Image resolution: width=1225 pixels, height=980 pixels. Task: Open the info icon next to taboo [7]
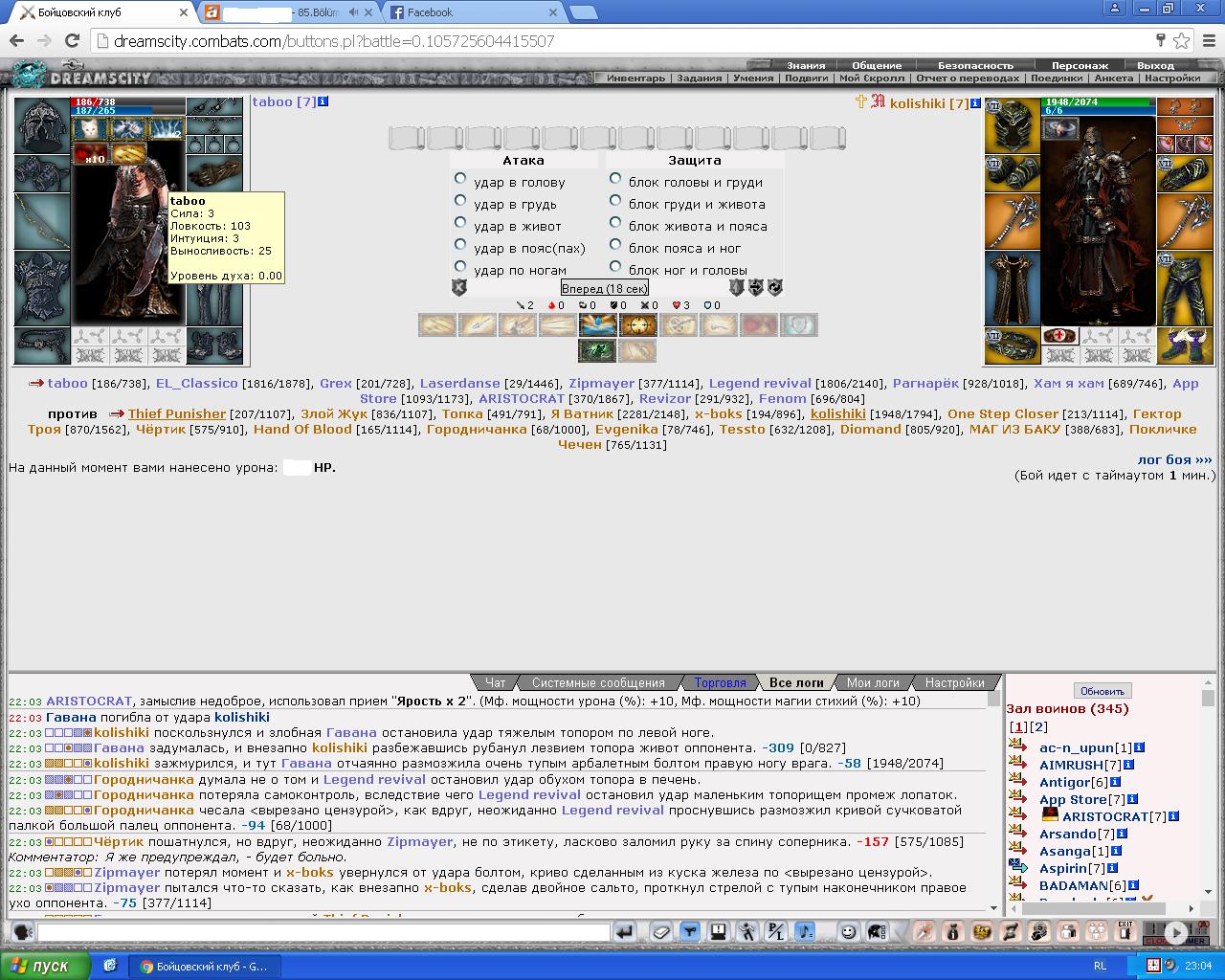323,101
